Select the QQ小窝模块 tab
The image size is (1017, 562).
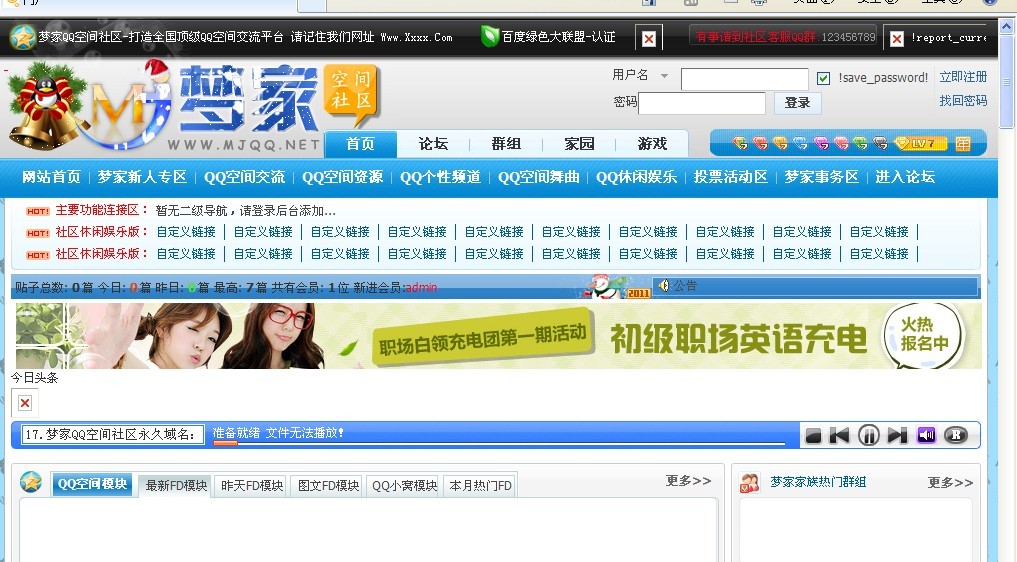(x=405, y=485)
